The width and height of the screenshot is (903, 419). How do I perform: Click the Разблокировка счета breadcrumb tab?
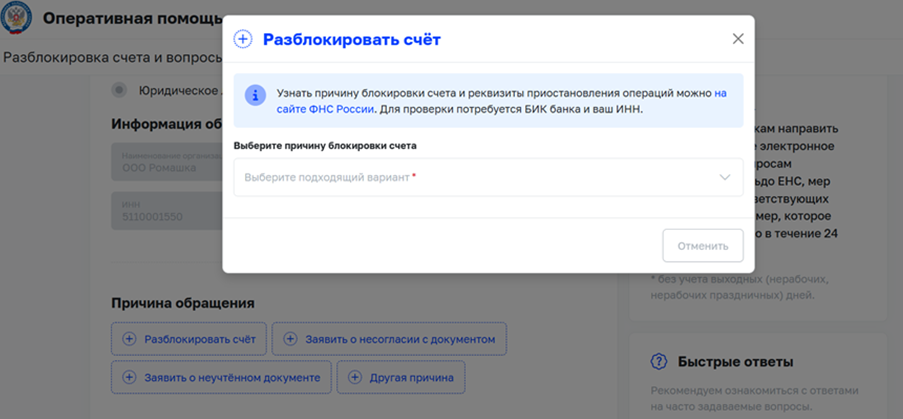[x=110, y=56]
